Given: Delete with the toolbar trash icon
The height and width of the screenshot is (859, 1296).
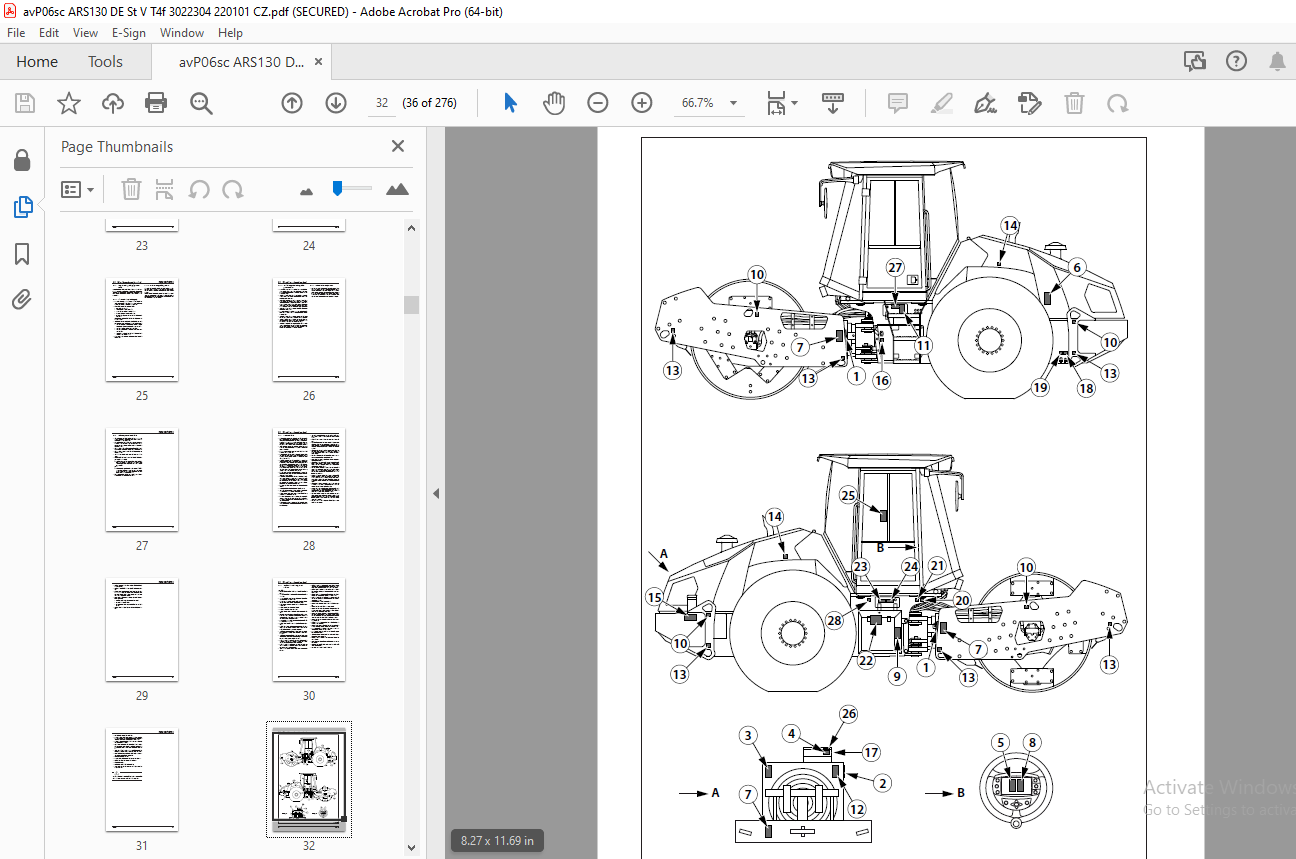Looking at the screenshot, I should (x=1074, y=103).
